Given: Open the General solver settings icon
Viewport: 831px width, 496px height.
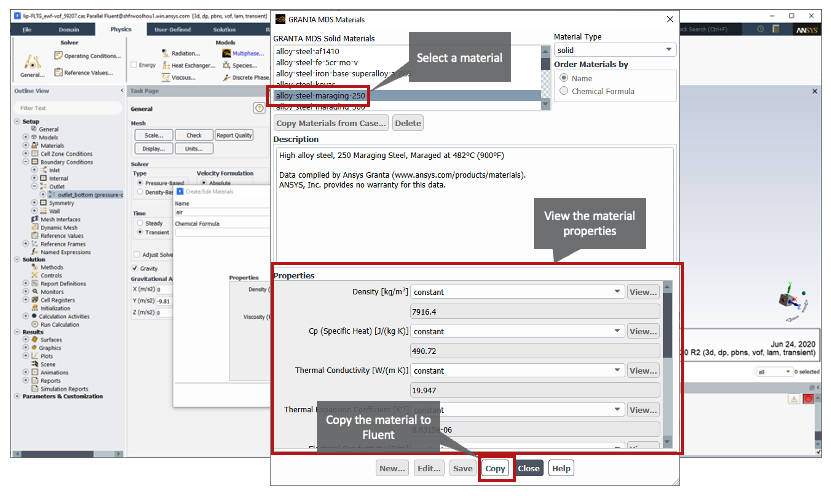Looking at the screenshot, I should (30, 64).
